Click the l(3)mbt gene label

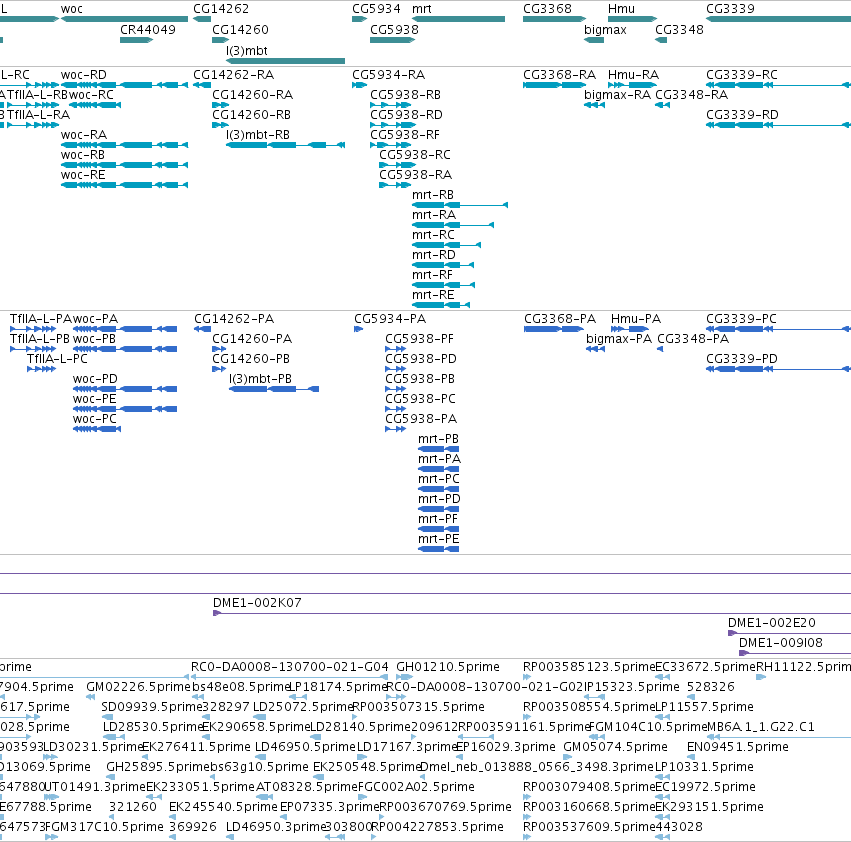click(x=247, y=51)
